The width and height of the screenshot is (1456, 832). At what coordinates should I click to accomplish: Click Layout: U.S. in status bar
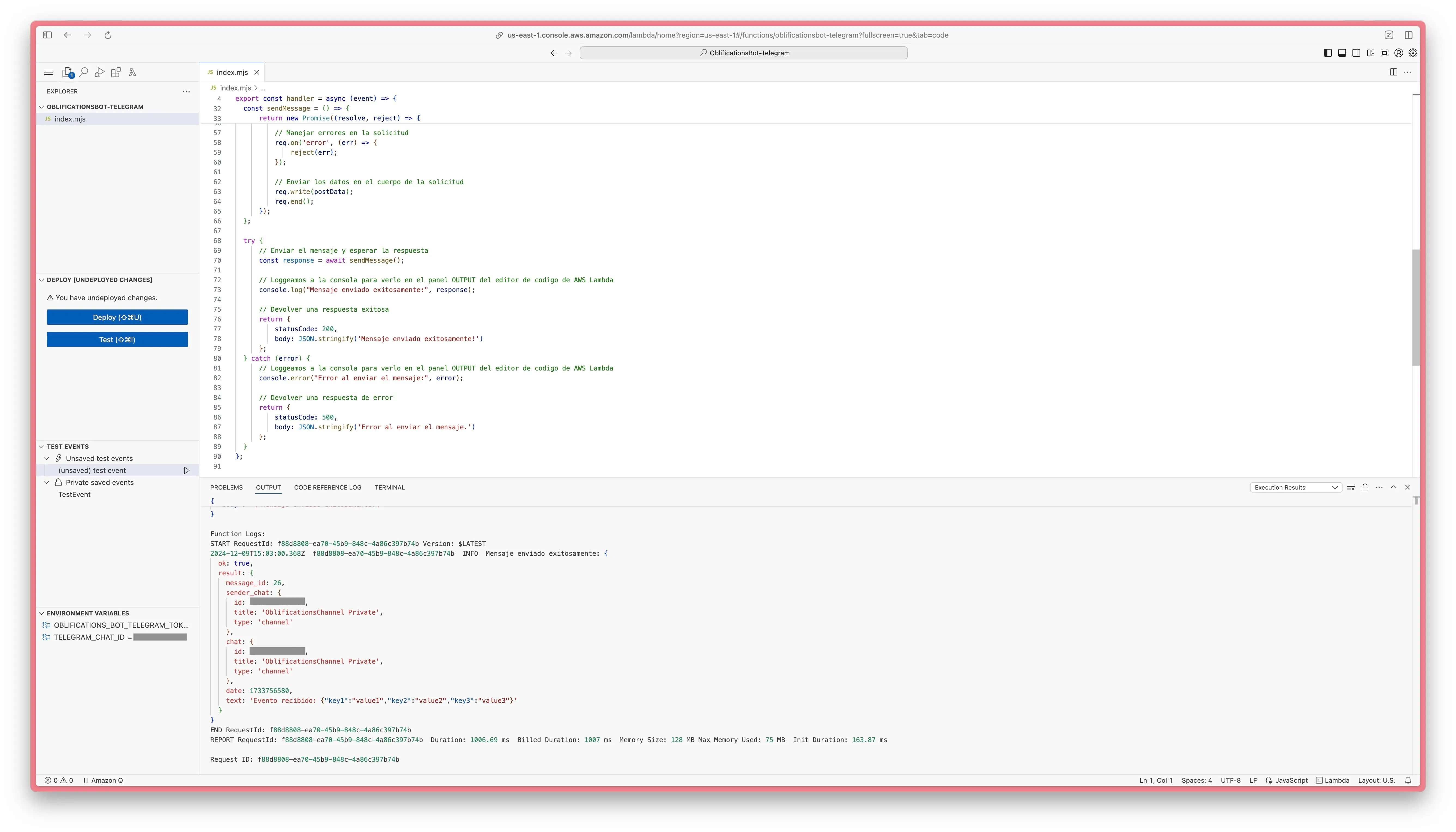[1376, 781]
